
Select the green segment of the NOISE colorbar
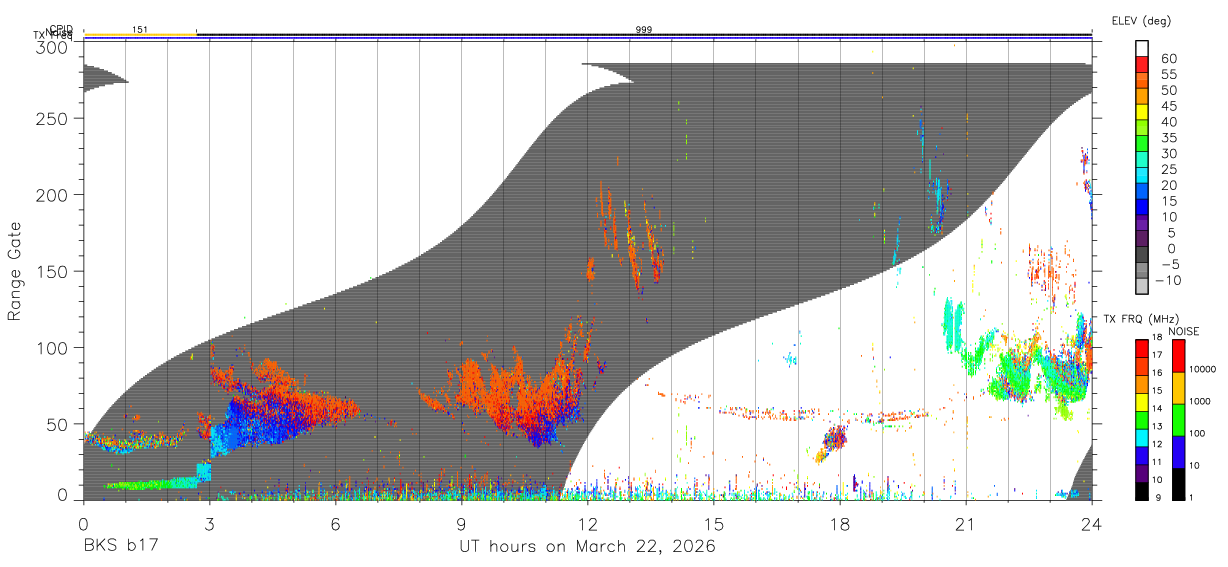tap(1177, 420)
